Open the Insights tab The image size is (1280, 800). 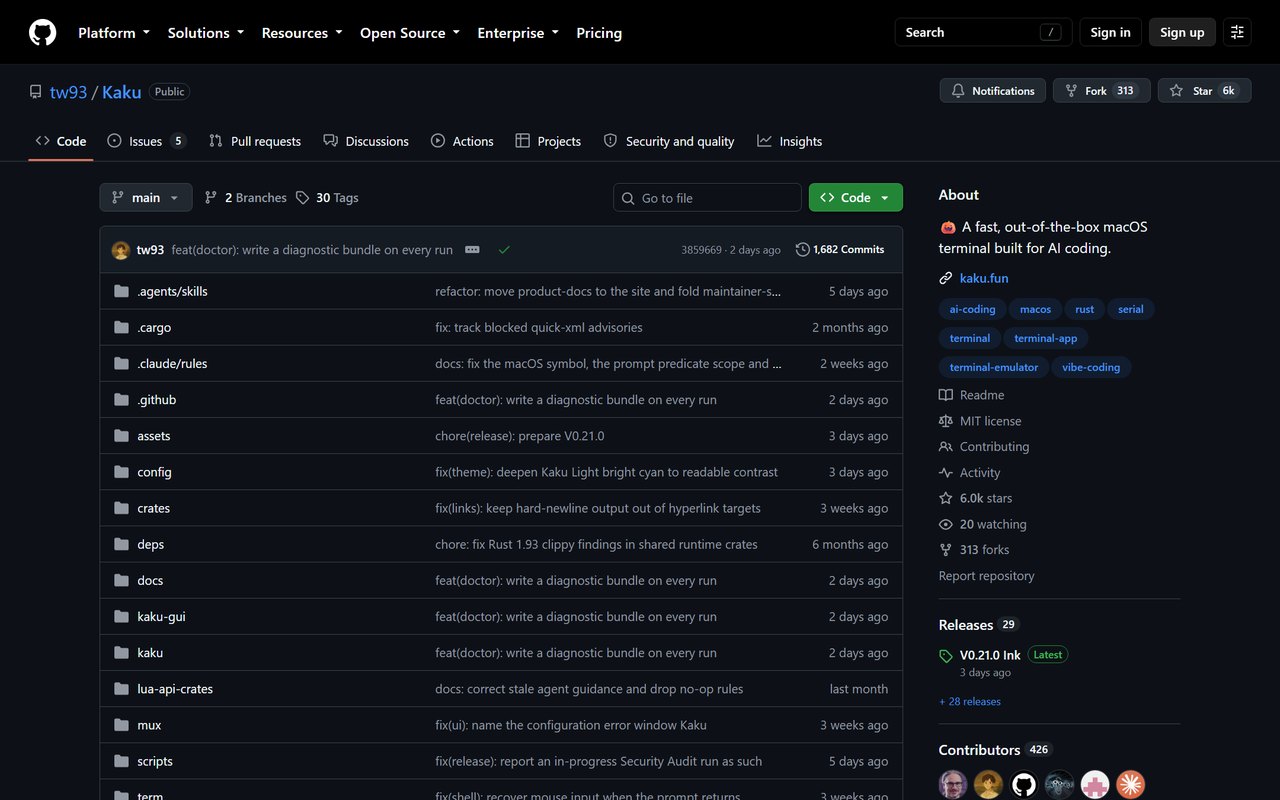pyautogui.click(x=790, y=141)
